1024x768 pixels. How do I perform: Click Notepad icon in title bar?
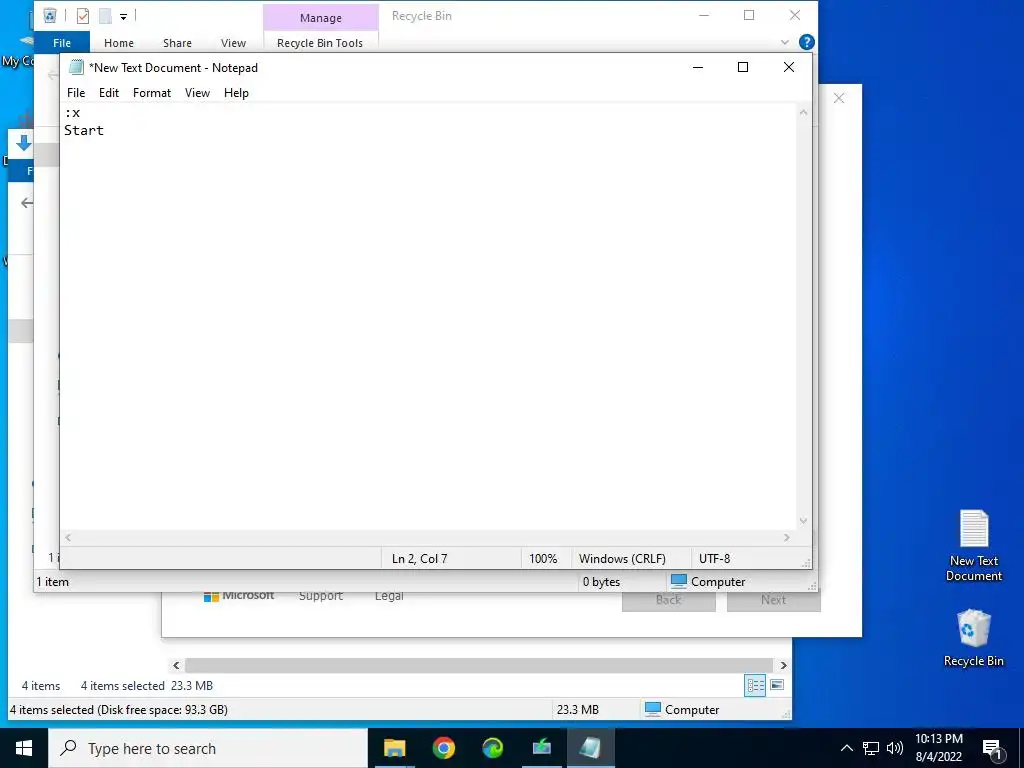point(76,67)
